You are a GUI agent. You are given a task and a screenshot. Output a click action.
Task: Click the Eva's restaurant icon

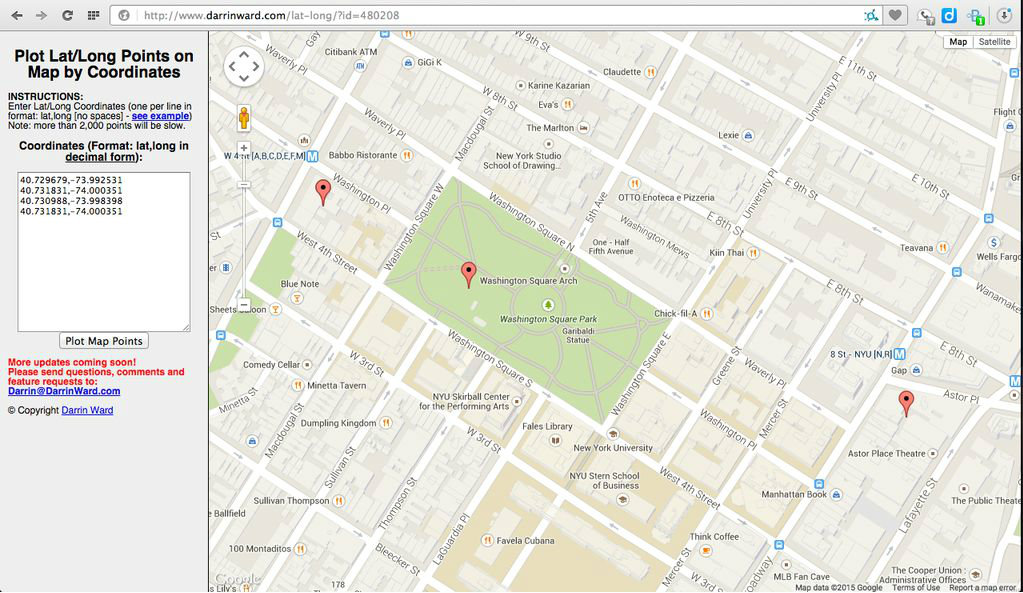click(568, 104)
